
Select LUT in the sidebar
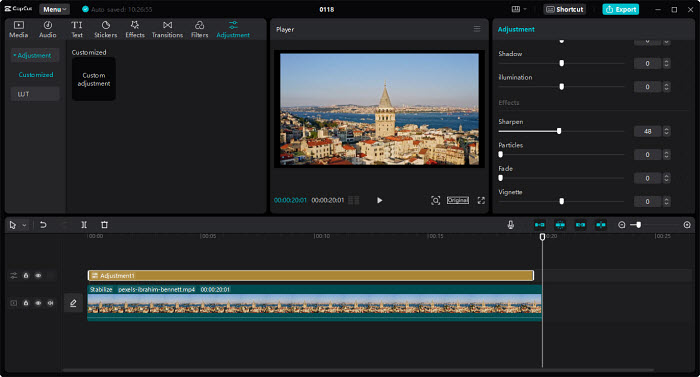[34, 94]
